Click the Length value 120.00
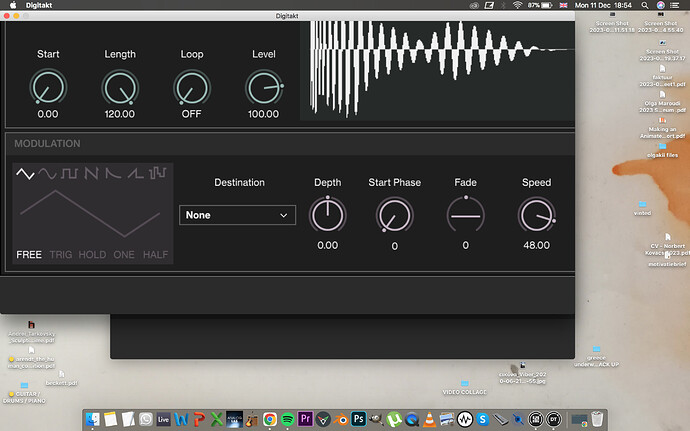 [120, 114]
